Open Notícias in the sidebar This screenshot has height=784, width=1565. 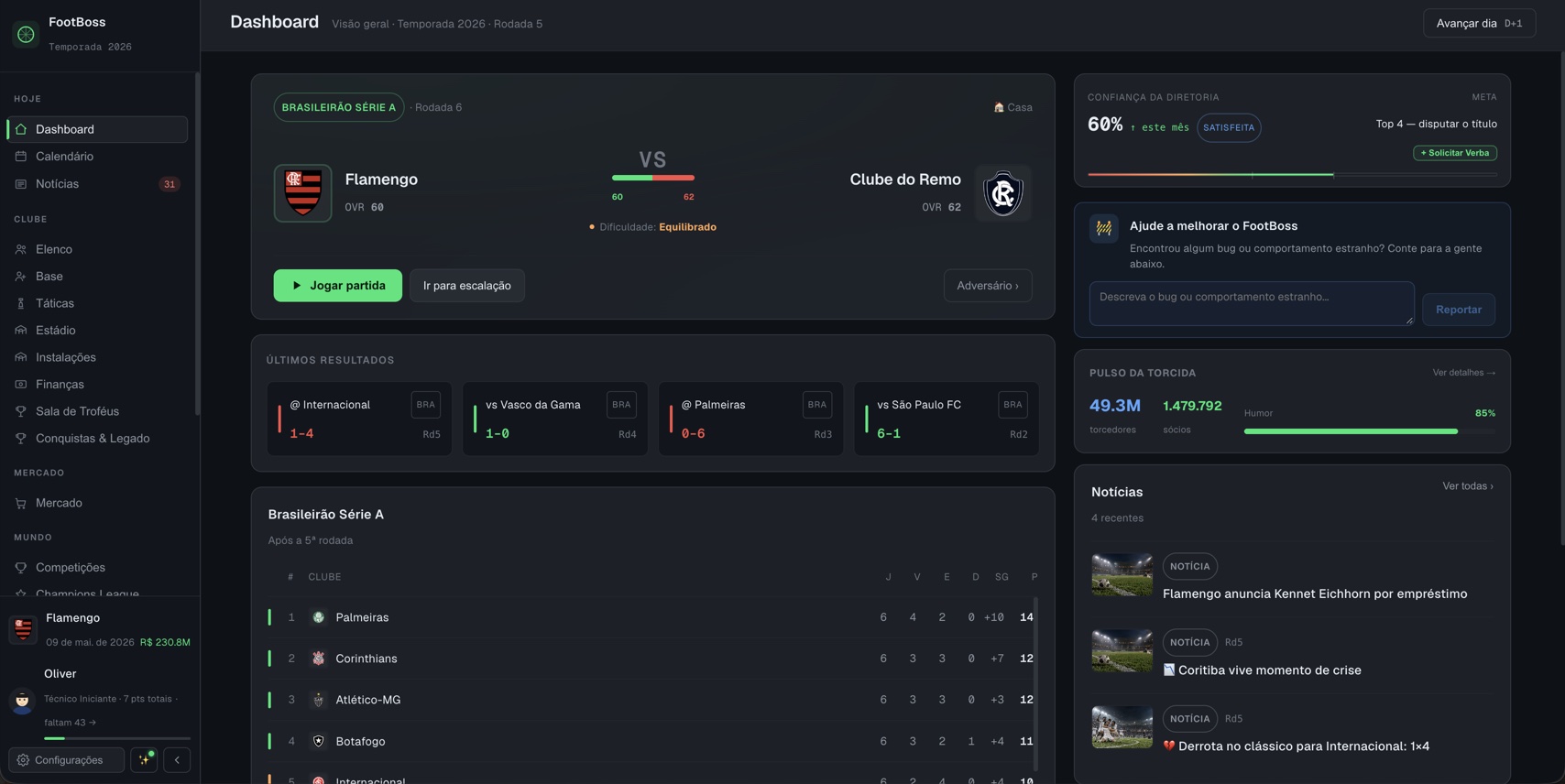[97, 184]
